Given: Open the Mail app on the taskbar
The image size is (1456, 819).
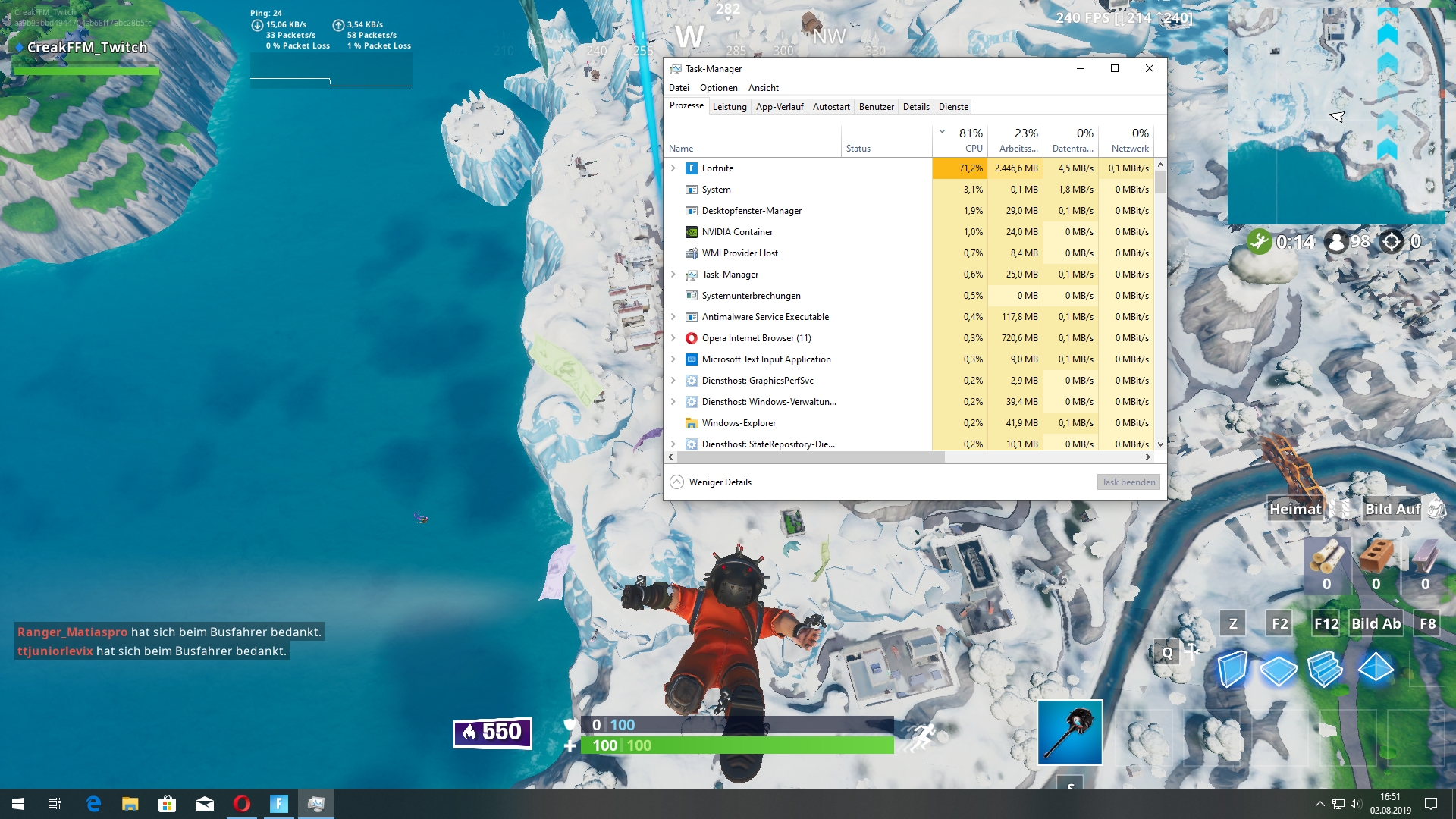Looking at the screenshot, I should tap(205, 804).
